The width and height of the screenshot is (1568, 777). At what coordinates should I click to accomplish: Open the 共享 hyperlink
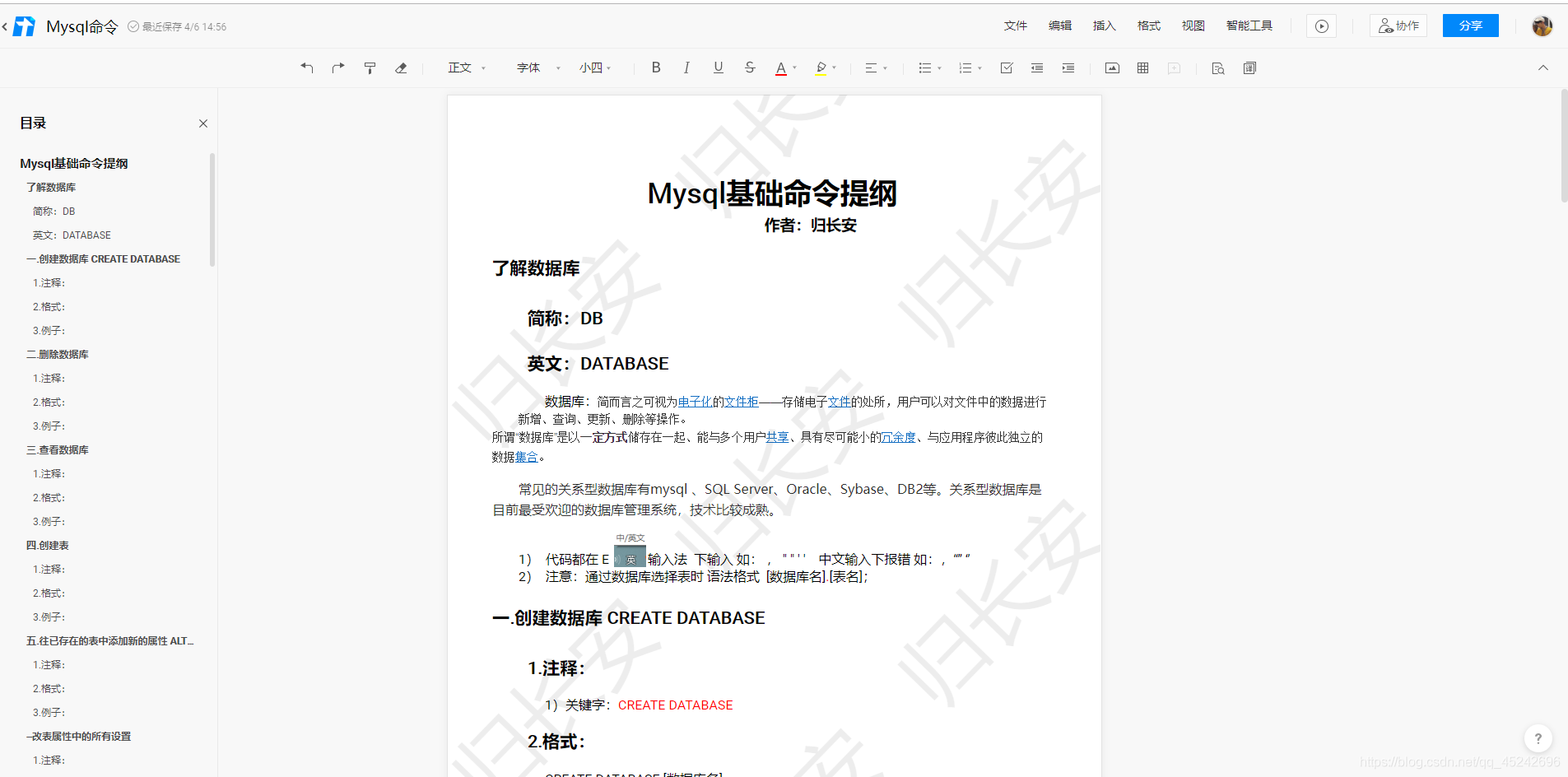click(777, 437)
